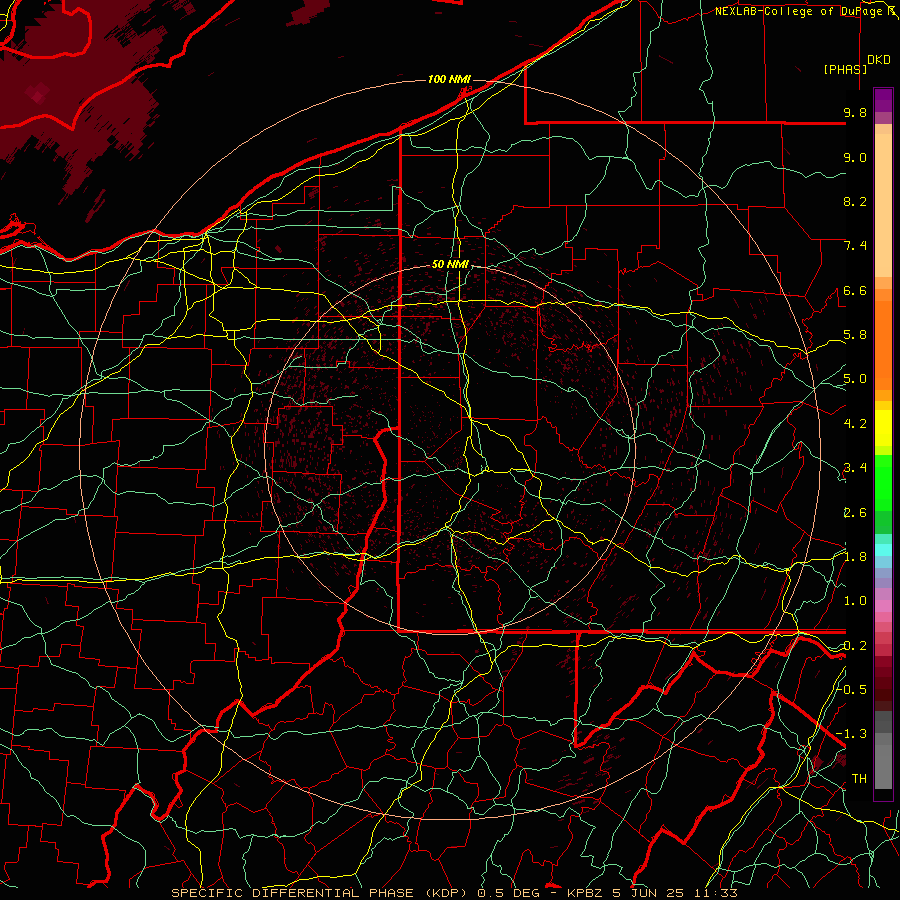Click the 8.2 value on the color scale

855,201
